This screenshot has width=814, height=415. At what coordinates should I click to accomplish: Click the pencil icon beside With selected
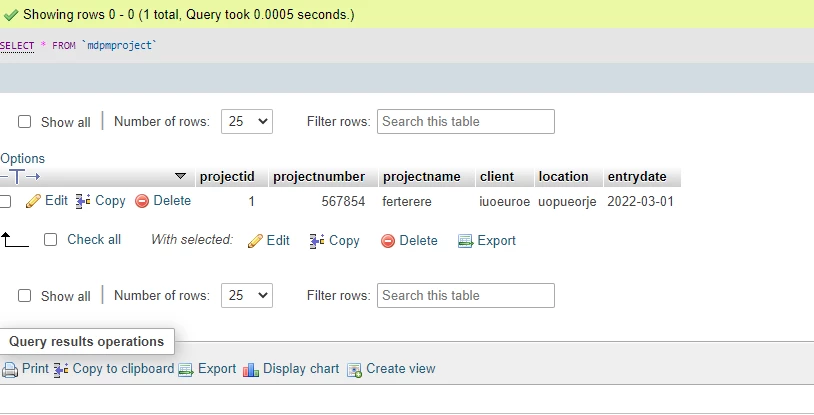click(255, 241)
